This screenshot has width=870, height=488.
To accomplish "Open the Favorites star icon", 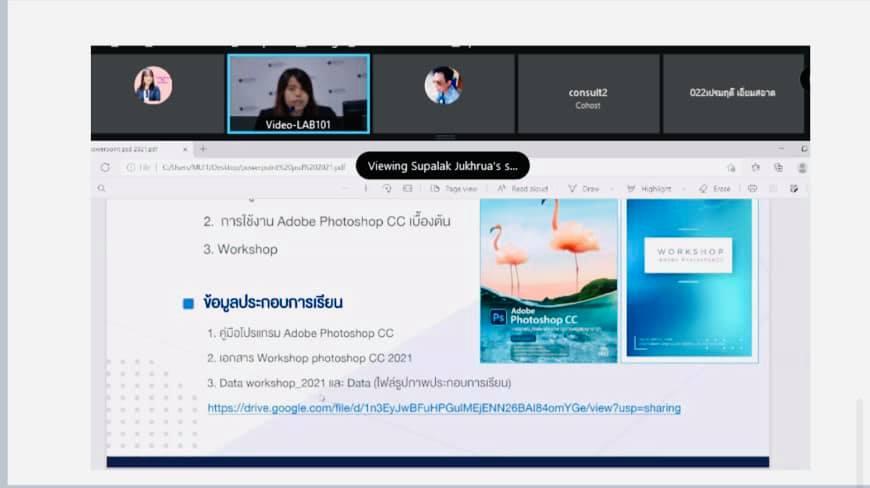I will 756,167.
